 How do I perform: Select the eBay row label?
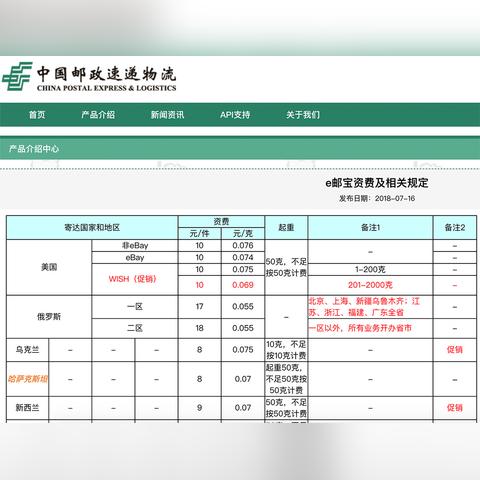135,258
